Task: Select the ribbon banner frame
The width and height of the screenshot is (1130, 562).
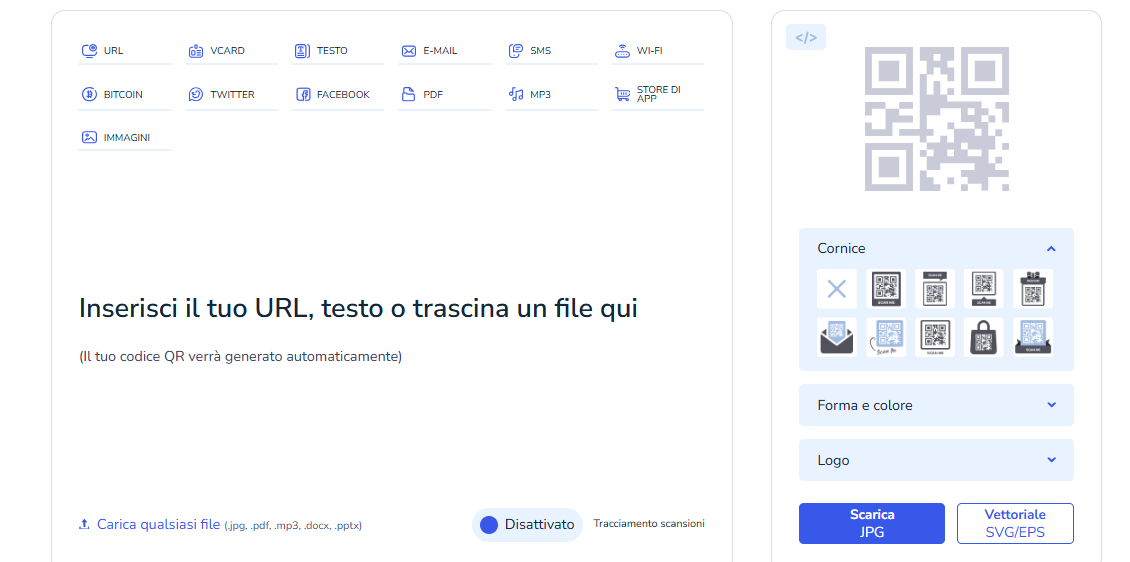Action: 1033,337
